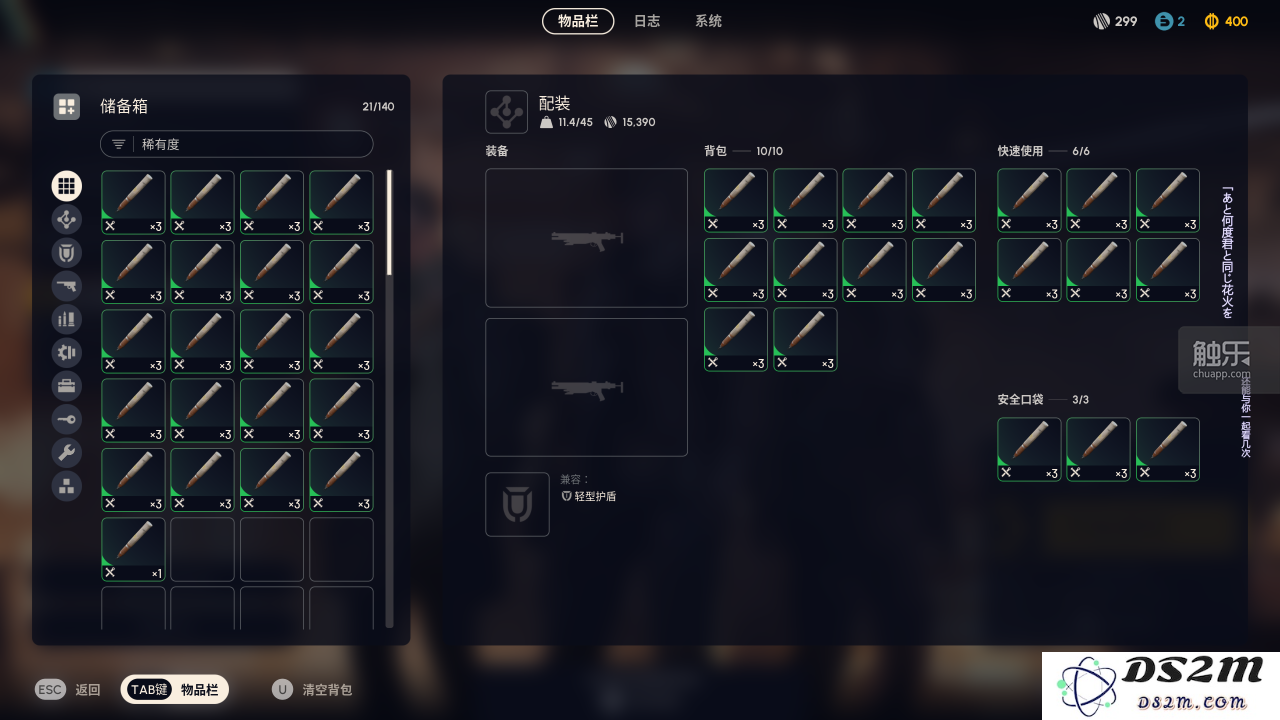The width and height of the screenshot is (1280, 720).
Task: Filter stash by shield category icon
Action: pos(66,253)
